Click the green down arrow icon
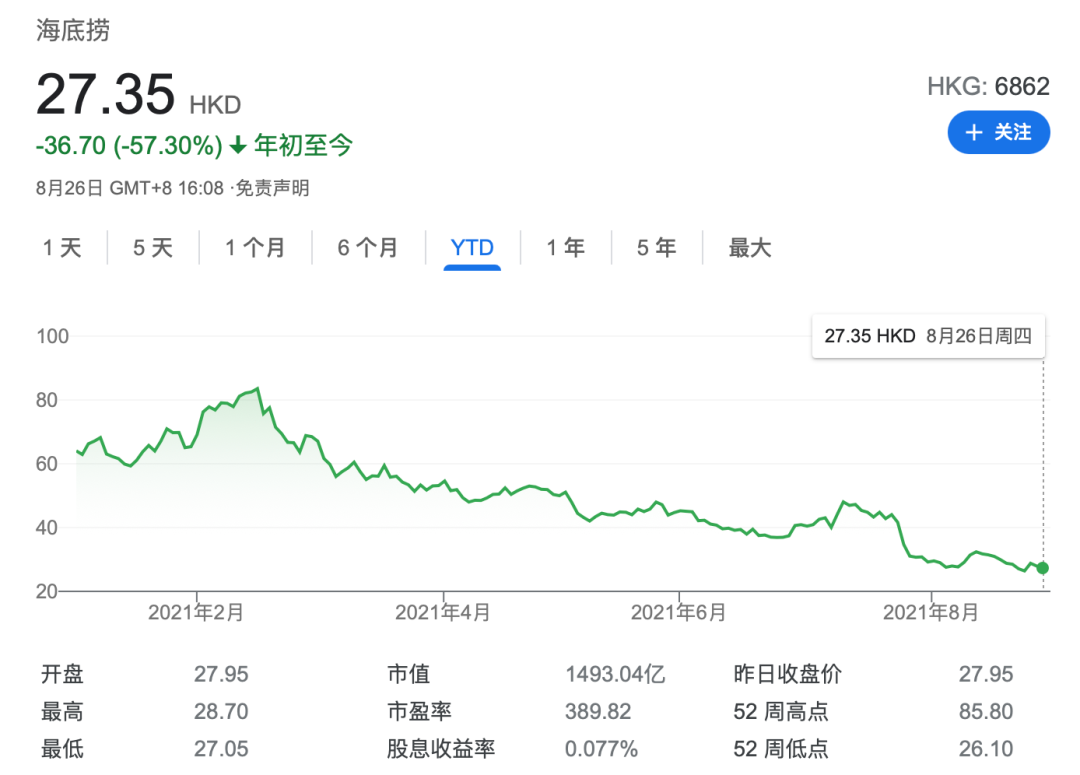 click(x=238, y=145)
